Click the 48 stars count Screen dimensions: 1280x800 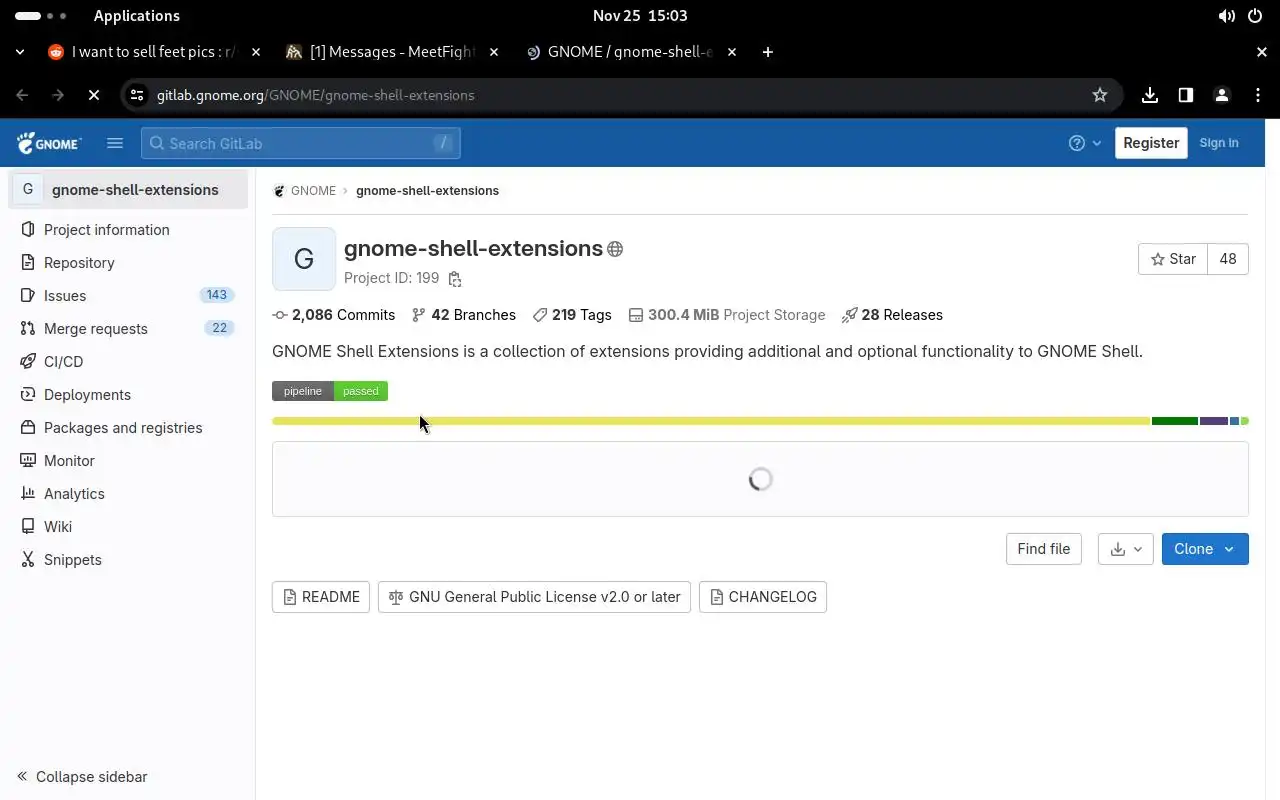point(1228,259)
